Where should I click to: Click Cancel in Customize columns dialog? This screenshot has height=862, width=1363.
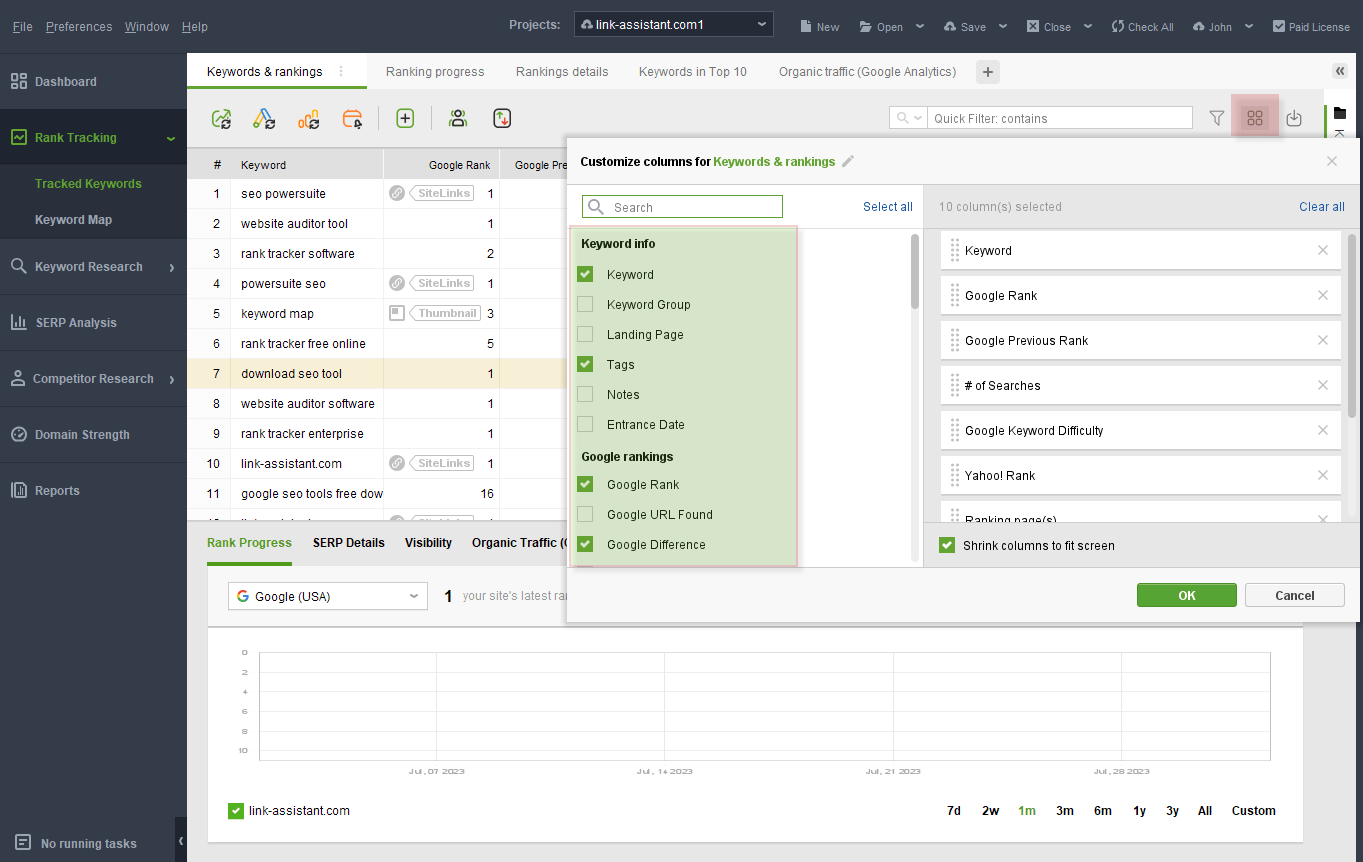(x=1295, y=595)
